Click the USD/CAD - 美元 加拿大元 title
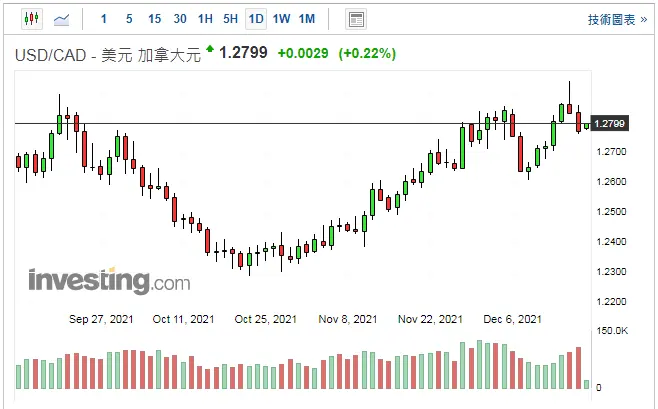The width and height of the screenshot is (658, 409). (x=107, y=55)
